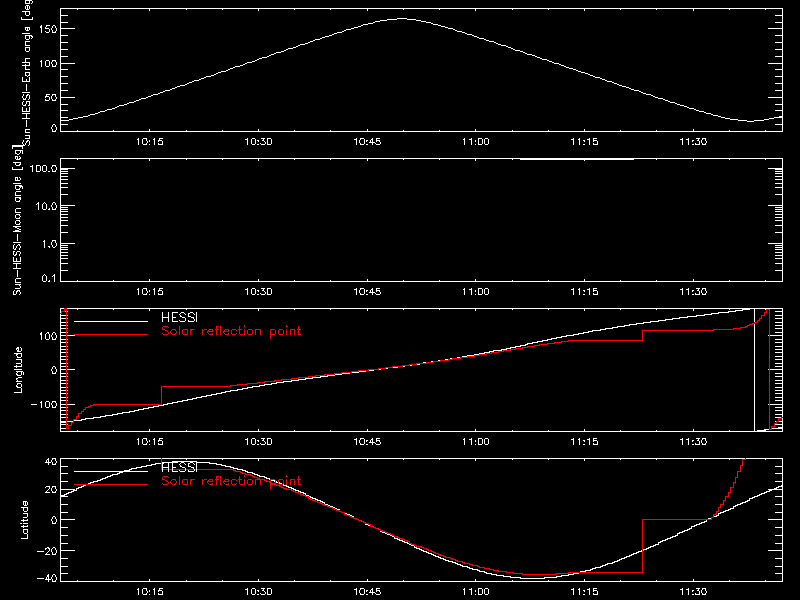Click the Longitude axis title
Viewport: 800px width, 600px height.
[18, 370]
